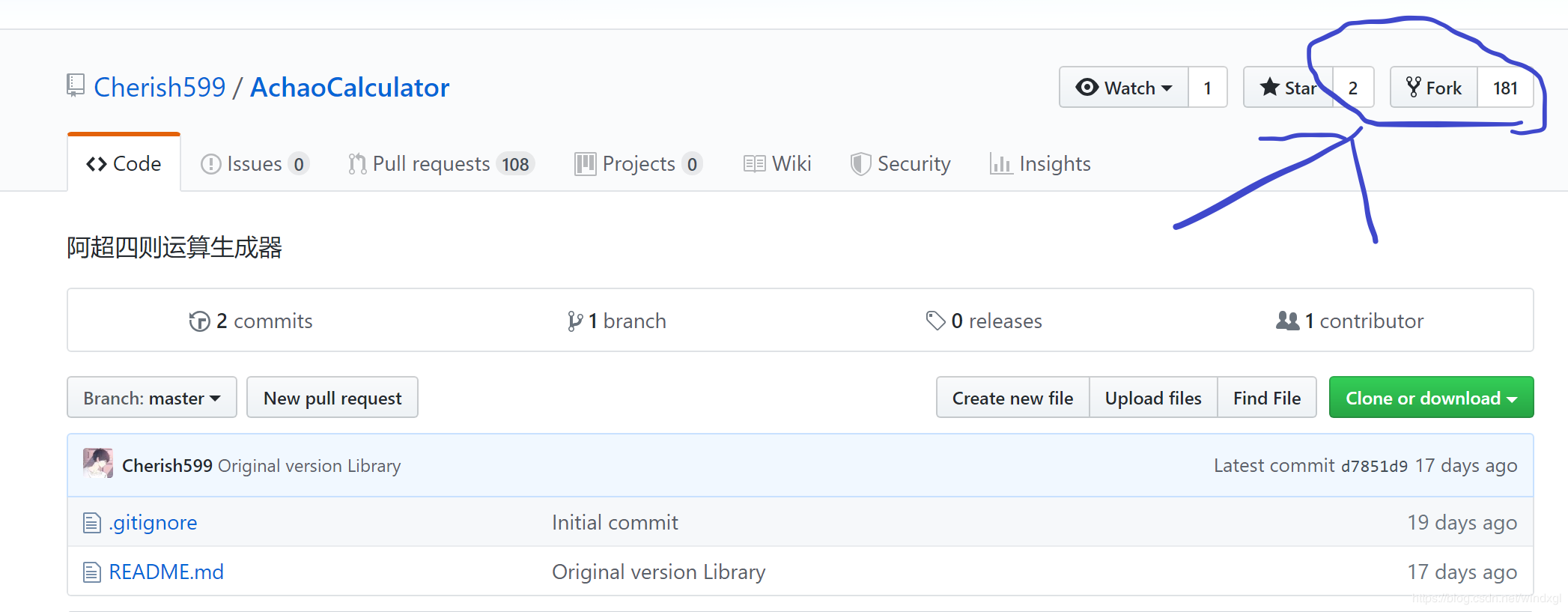The image size is (1568, 612).
Task: Open README.md's Original version Library commit
Action: click(x=659, y=572)
